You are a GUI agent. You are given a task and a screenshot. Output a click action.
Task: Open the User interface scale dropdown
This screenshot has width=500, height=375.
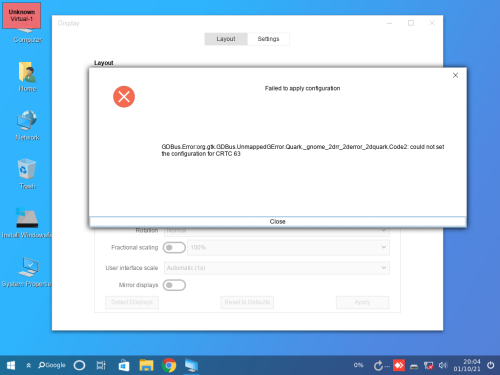point(277,268)
